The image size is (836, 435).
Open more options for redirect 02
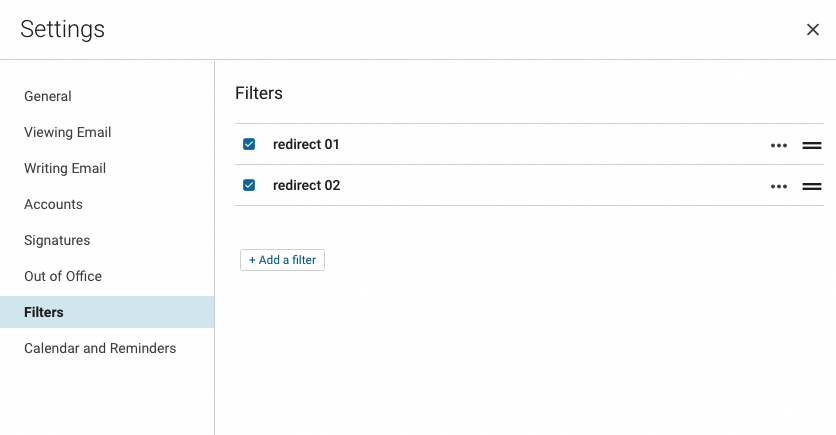point(779,186)
